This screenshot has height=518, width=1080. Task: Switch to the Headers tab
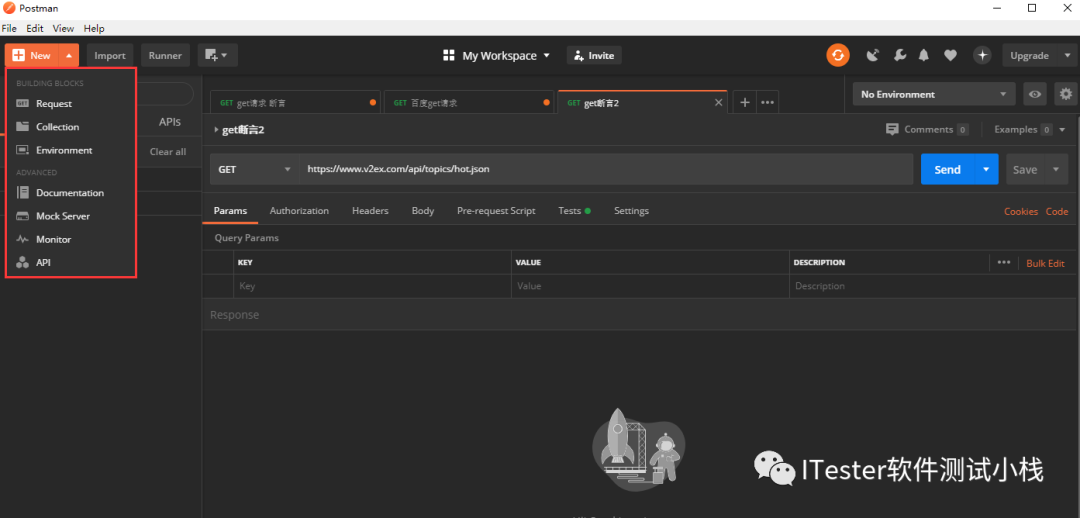pos(370,211)
